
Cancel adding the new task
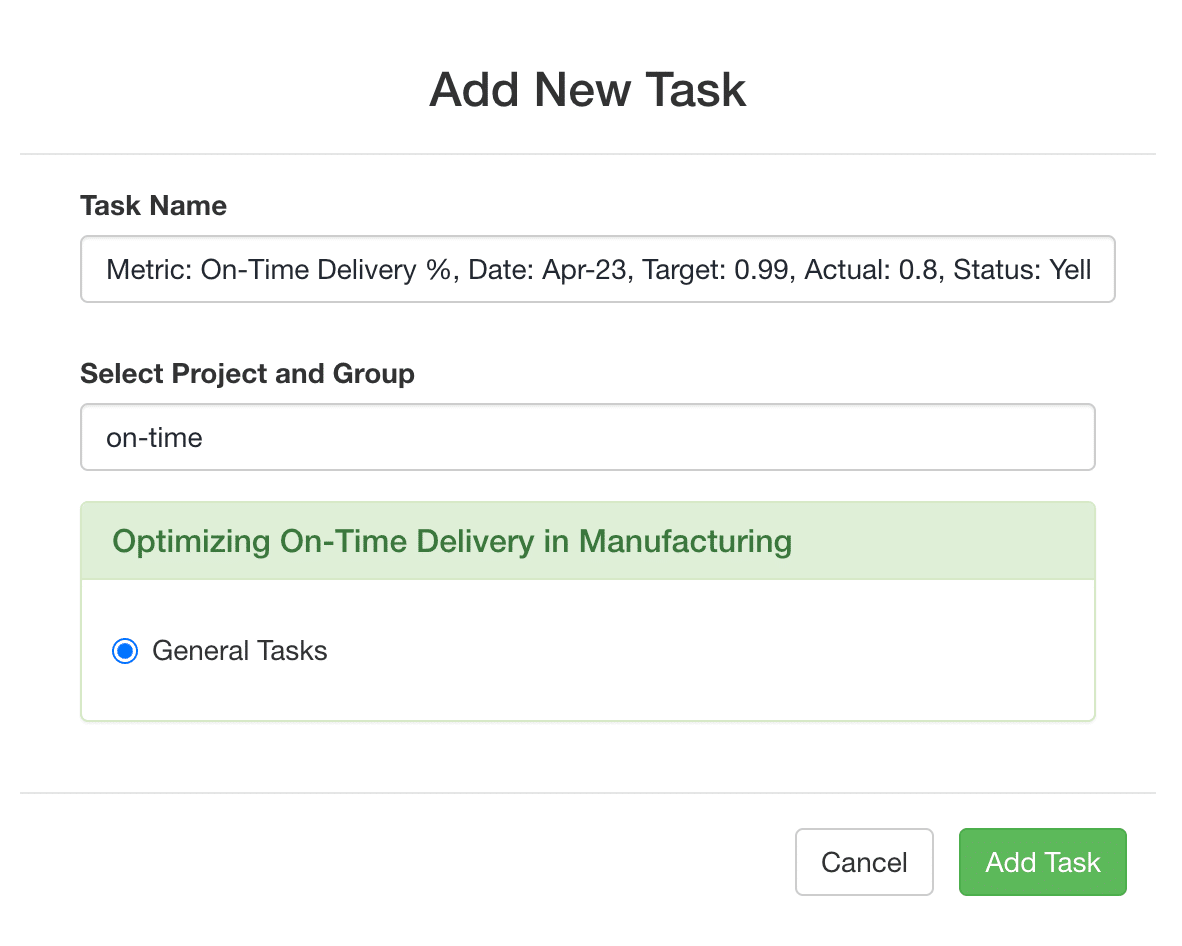(x=864, y=862)
